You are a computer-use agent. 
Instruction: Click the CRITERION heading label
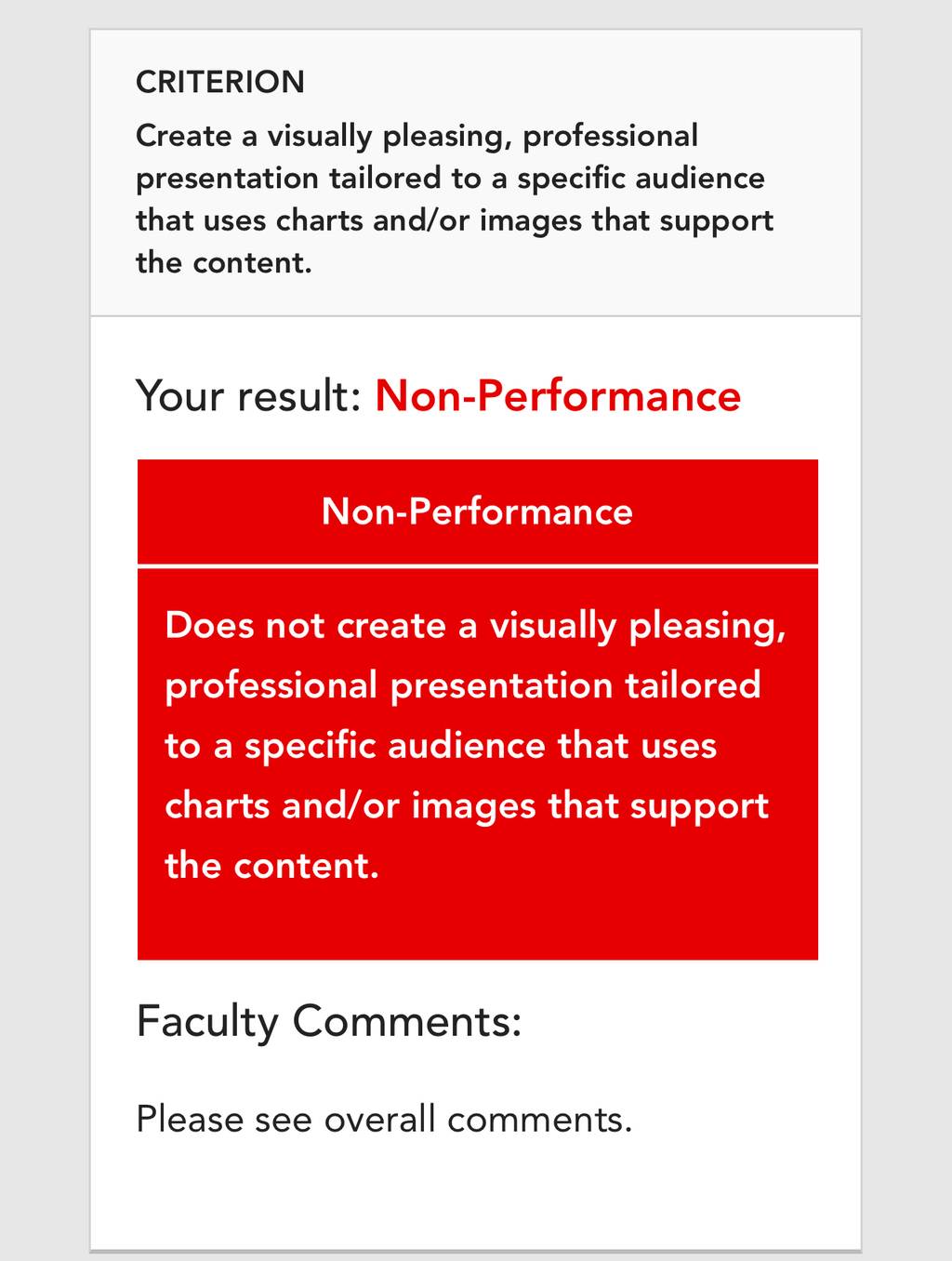220,82
